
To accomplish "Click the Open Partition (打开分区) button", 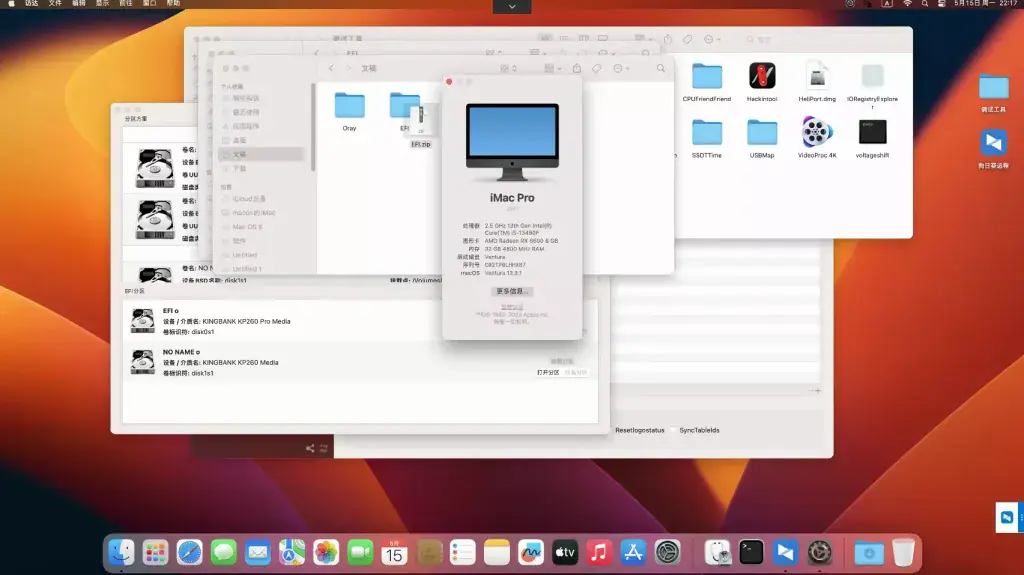I will coord(548,372).
